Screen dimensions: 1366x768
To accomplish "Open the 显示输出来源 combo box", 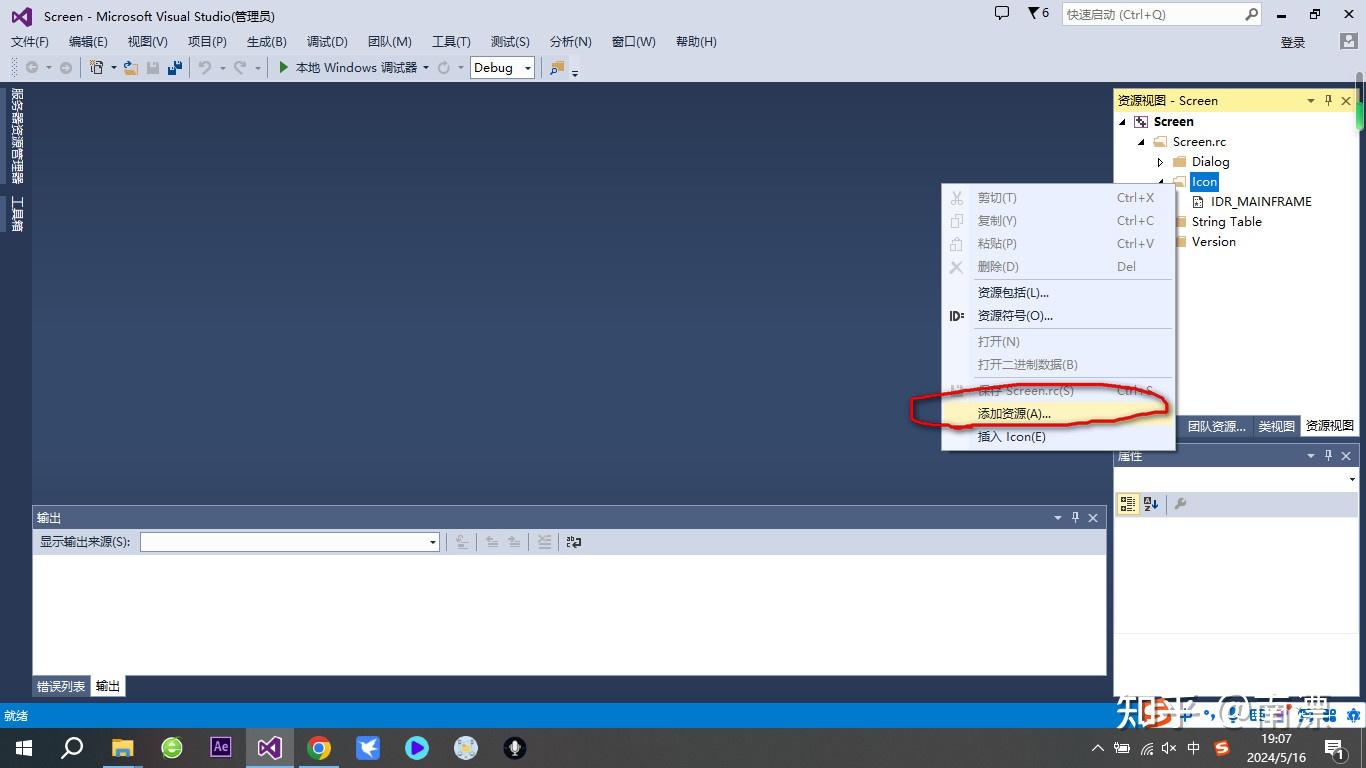I will point(289,542).
